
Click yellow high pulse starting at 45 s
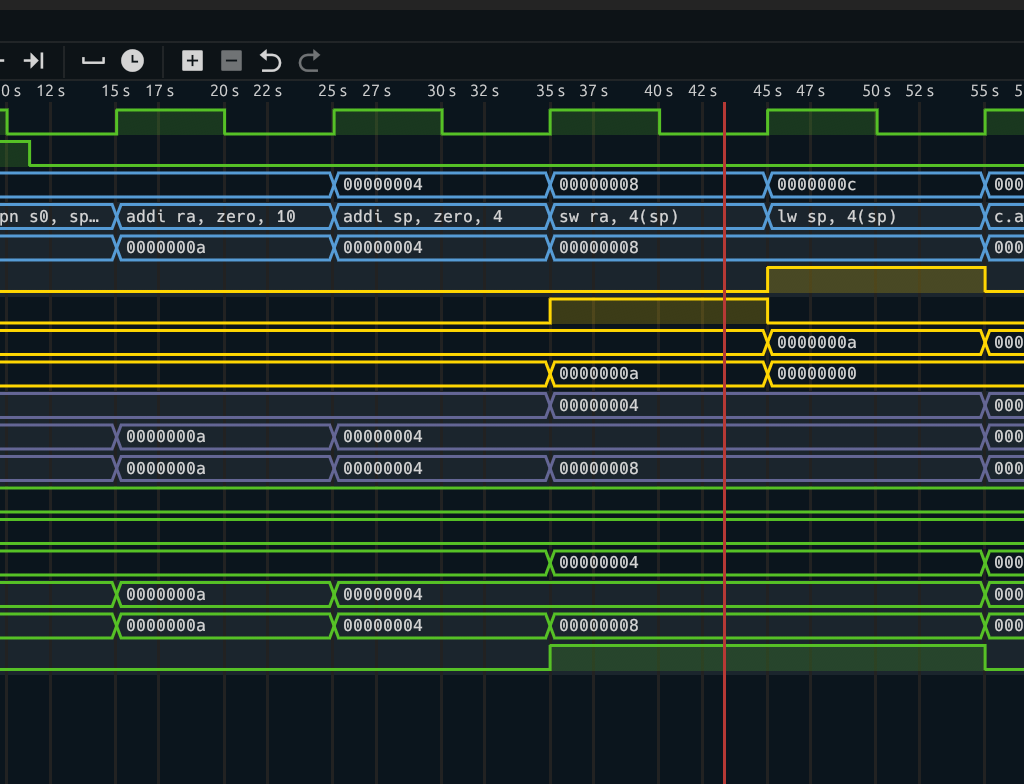point(876,280)
